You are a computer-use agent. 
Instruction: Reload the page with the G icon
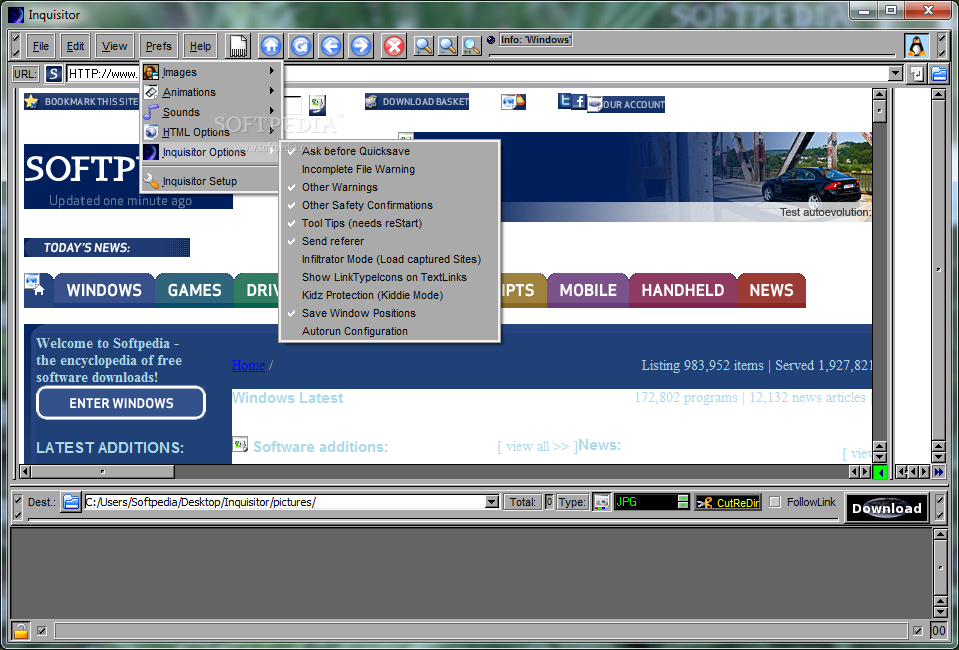pyautogui.click(x=301, y=46)
